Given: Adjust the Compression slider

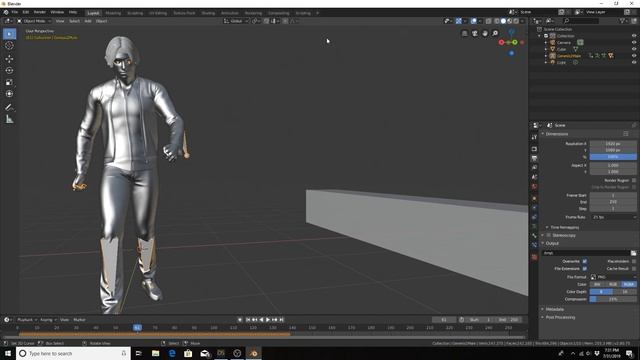Looking at the screenshot, I should pos(613,299).
